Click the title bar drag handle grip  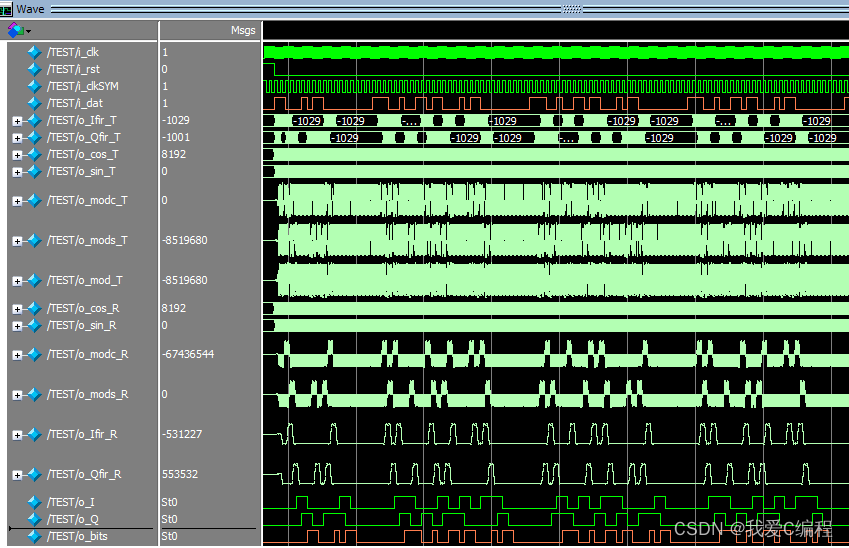[x=572, y=8]
